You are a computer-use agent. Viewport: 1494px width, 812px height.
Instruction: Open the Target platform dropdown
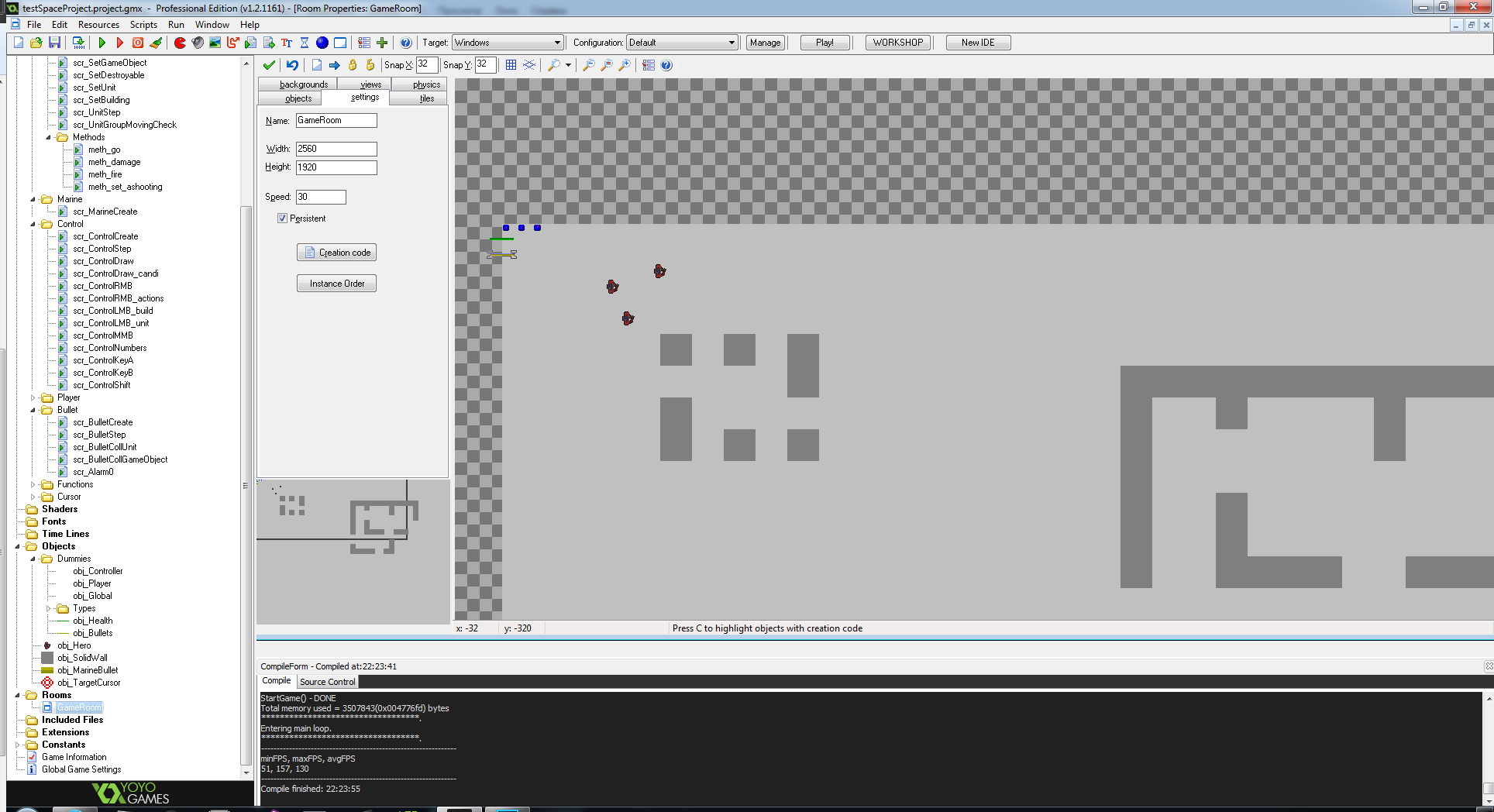point(508,43)
